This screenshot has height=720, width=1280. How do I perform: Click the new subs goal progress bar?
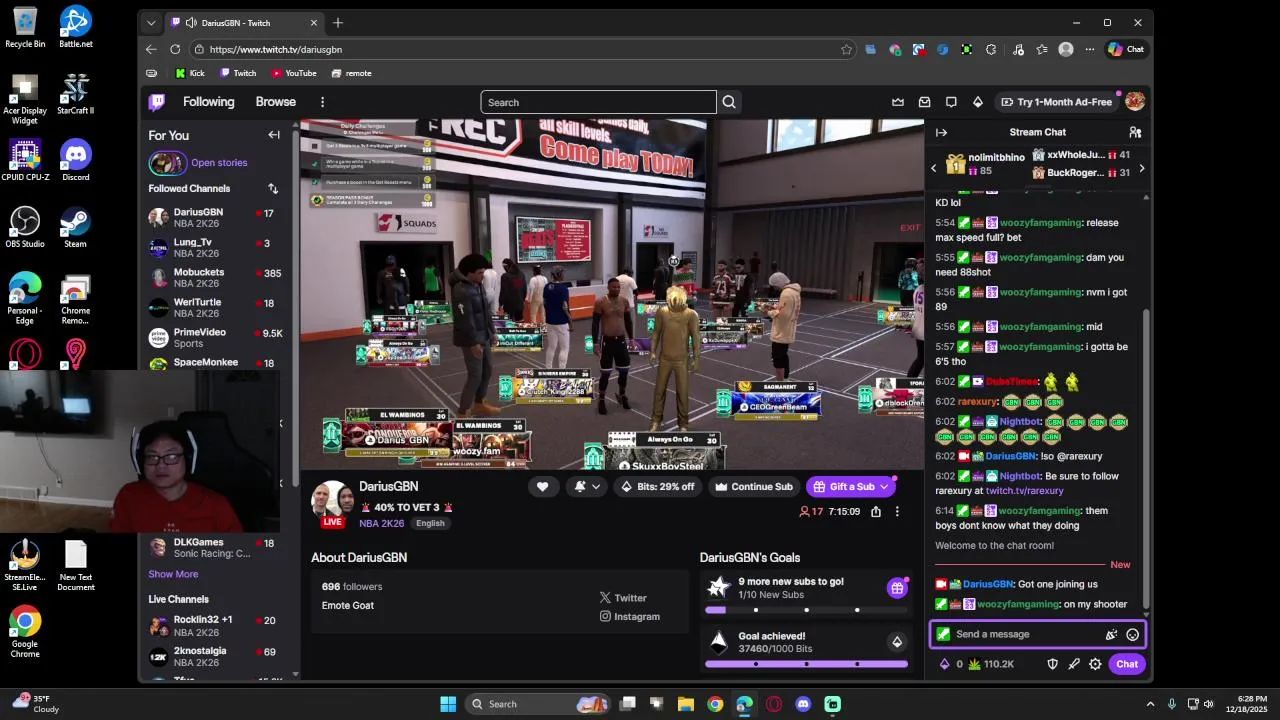pos(806,609)
